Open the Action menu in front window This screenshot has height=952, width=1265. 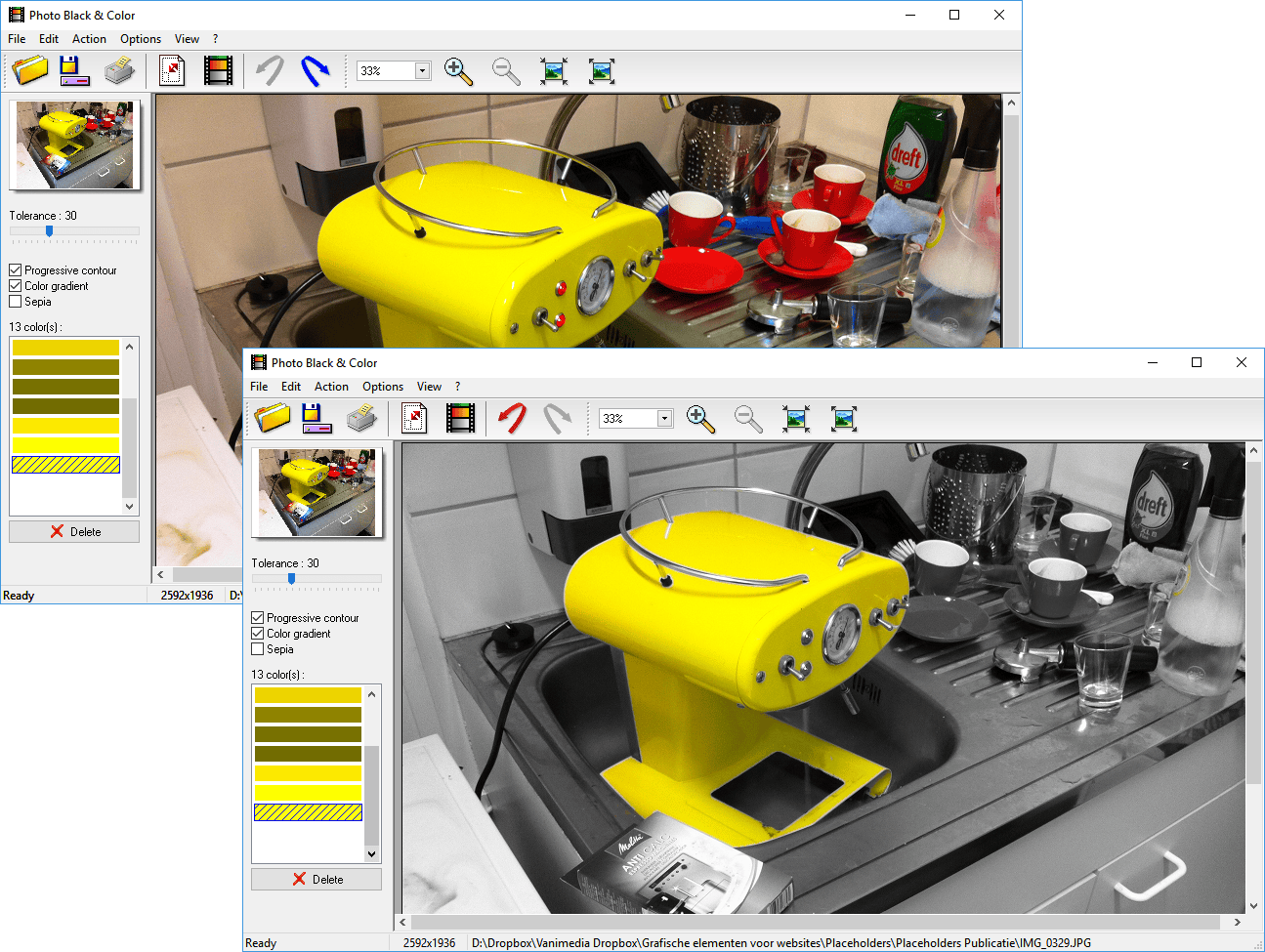coord(331,387)
